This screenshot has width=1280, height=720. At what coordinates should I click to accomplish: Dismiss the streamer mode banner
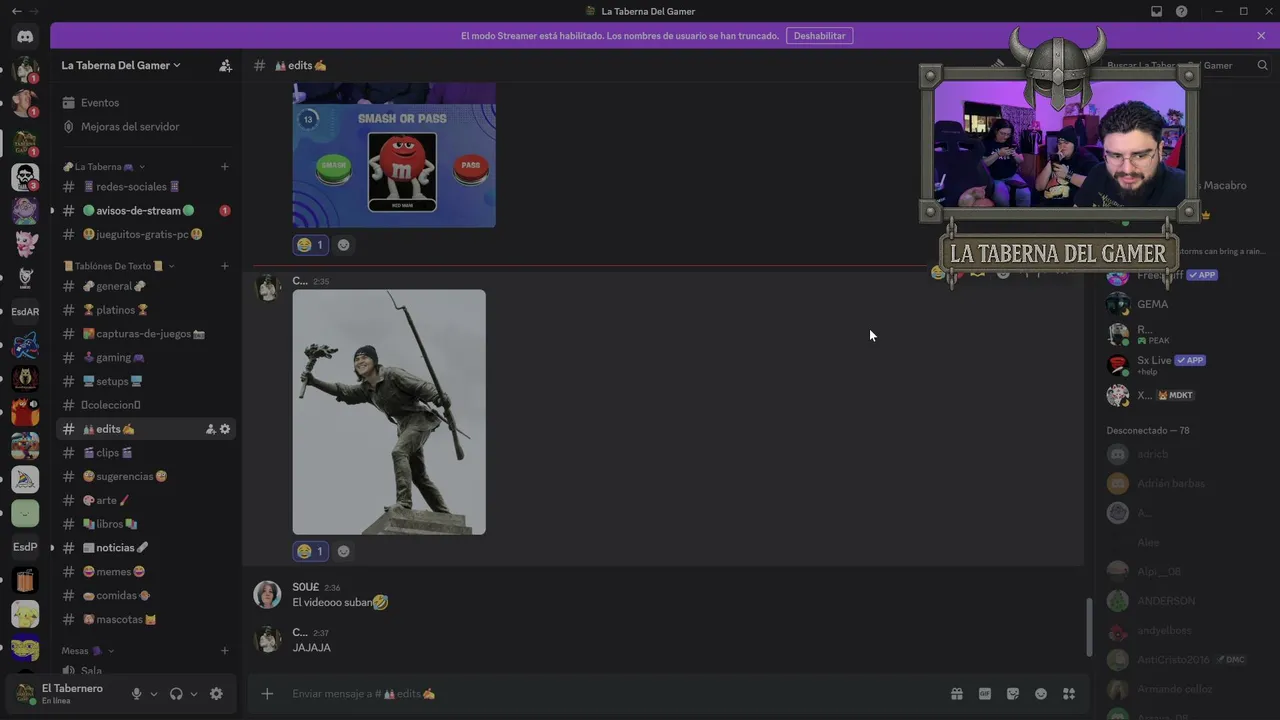(1261, 36)
